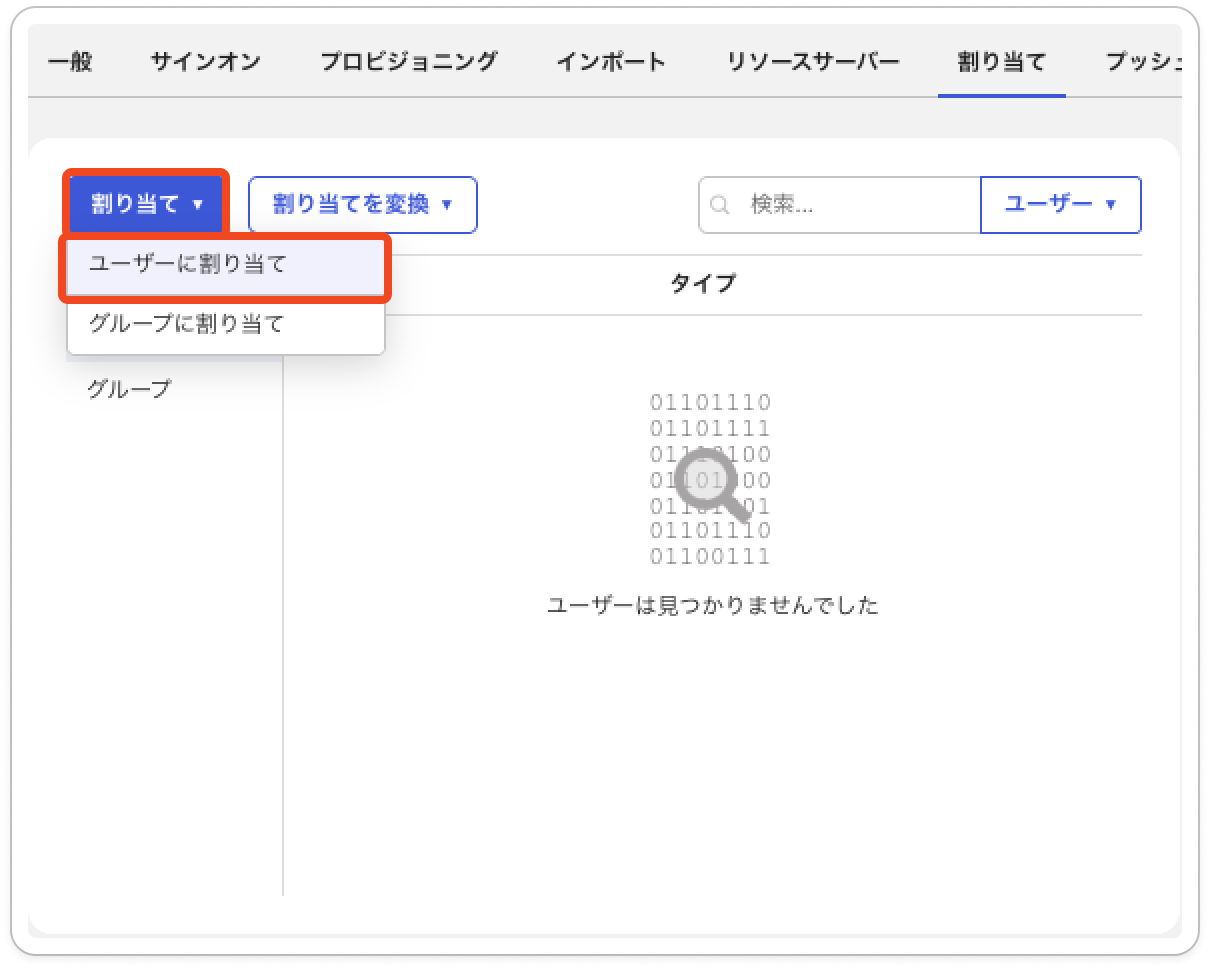This screenshot has width=1210, height=970.
Task: Open the 割り当て dropdown button
Action: coord(147,204)
